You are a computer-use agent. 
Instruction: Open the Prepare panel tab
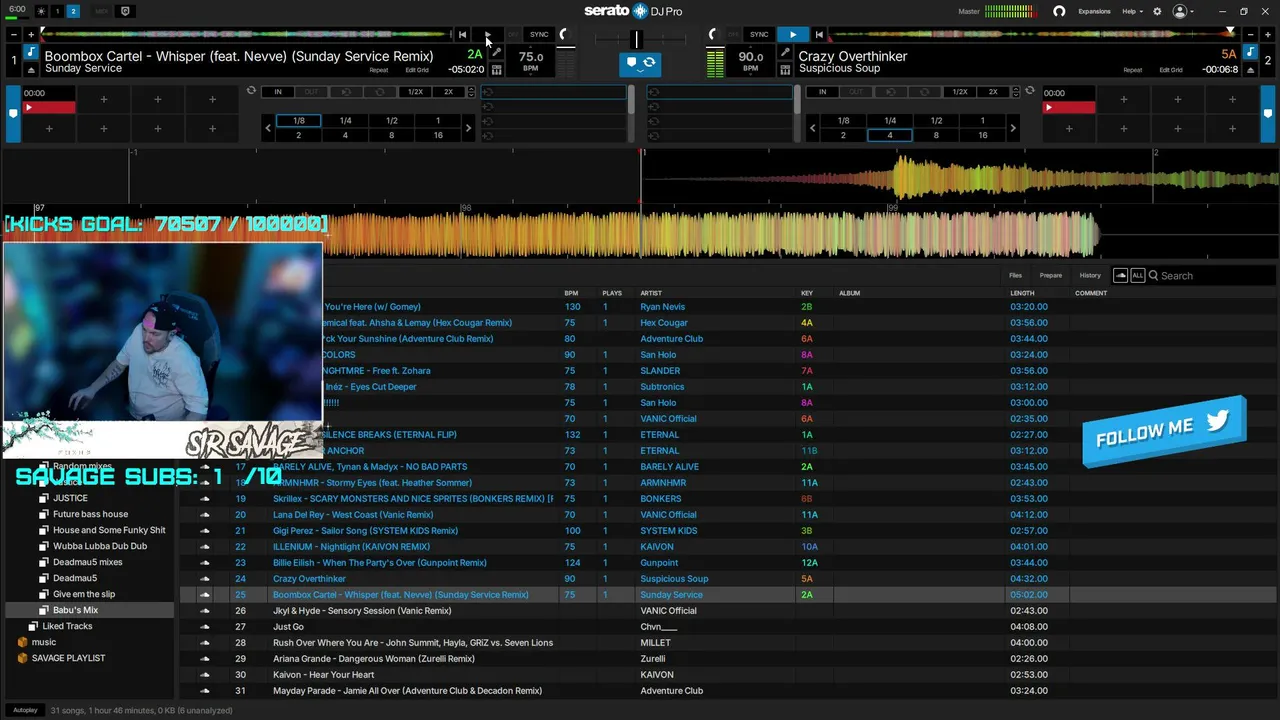click(x=1050, y=275)
